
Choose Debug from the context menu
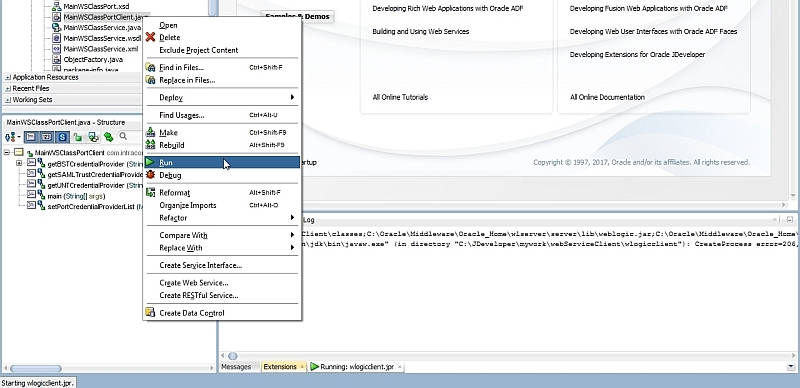pyautogui.click(x=222, y=175)
